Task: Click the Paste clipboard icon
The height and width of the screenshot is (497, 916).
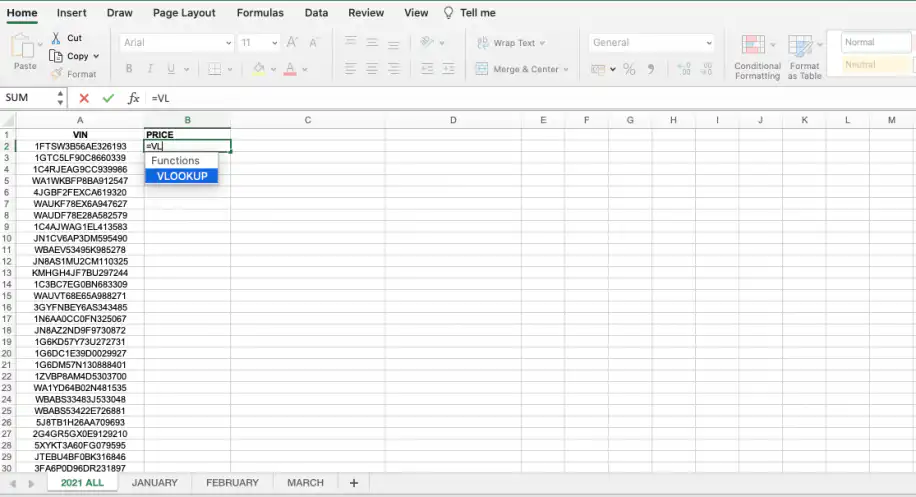Action: [x=23, y=46]
